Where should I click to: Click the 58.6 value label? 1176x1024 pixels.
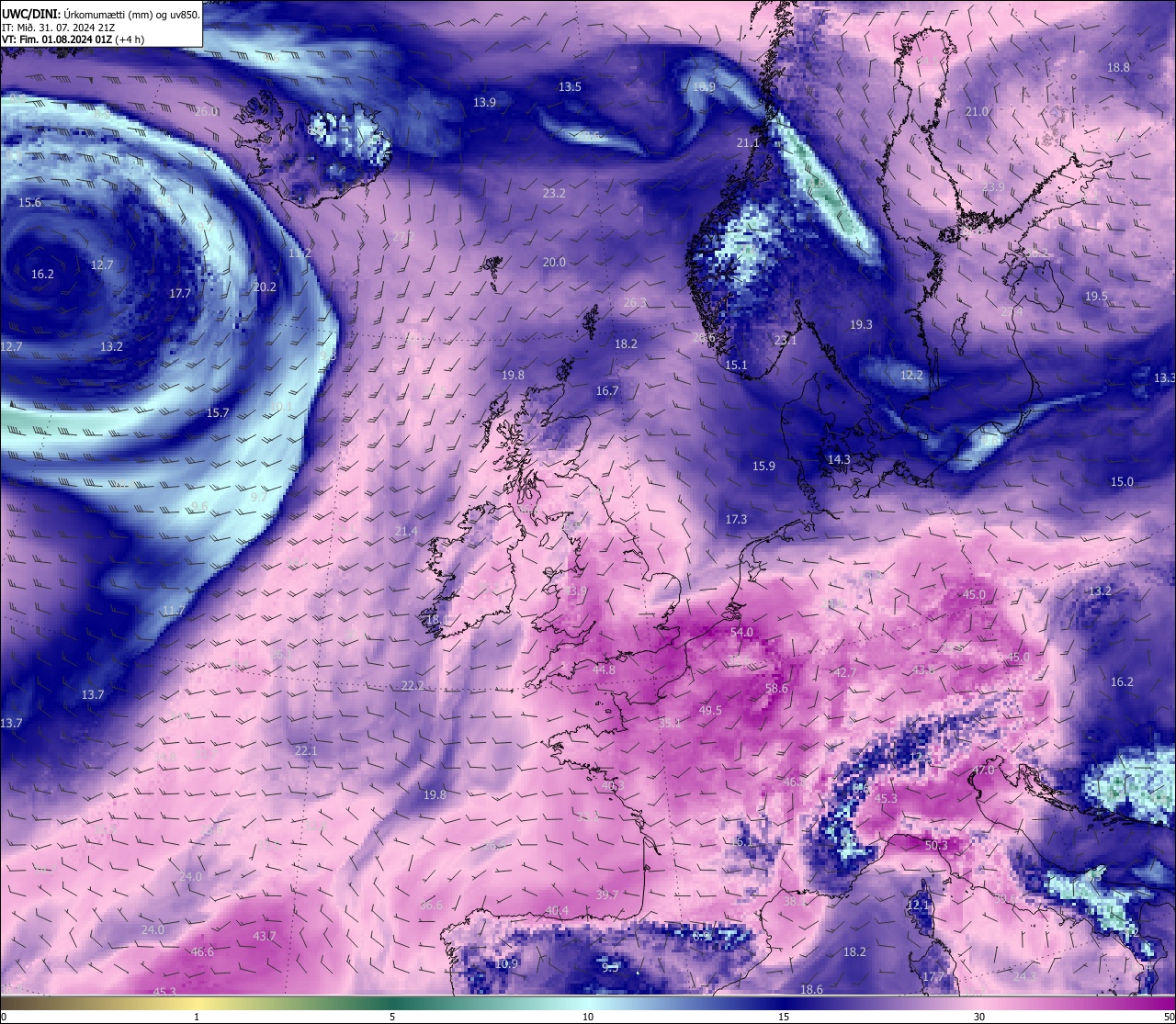776,689
